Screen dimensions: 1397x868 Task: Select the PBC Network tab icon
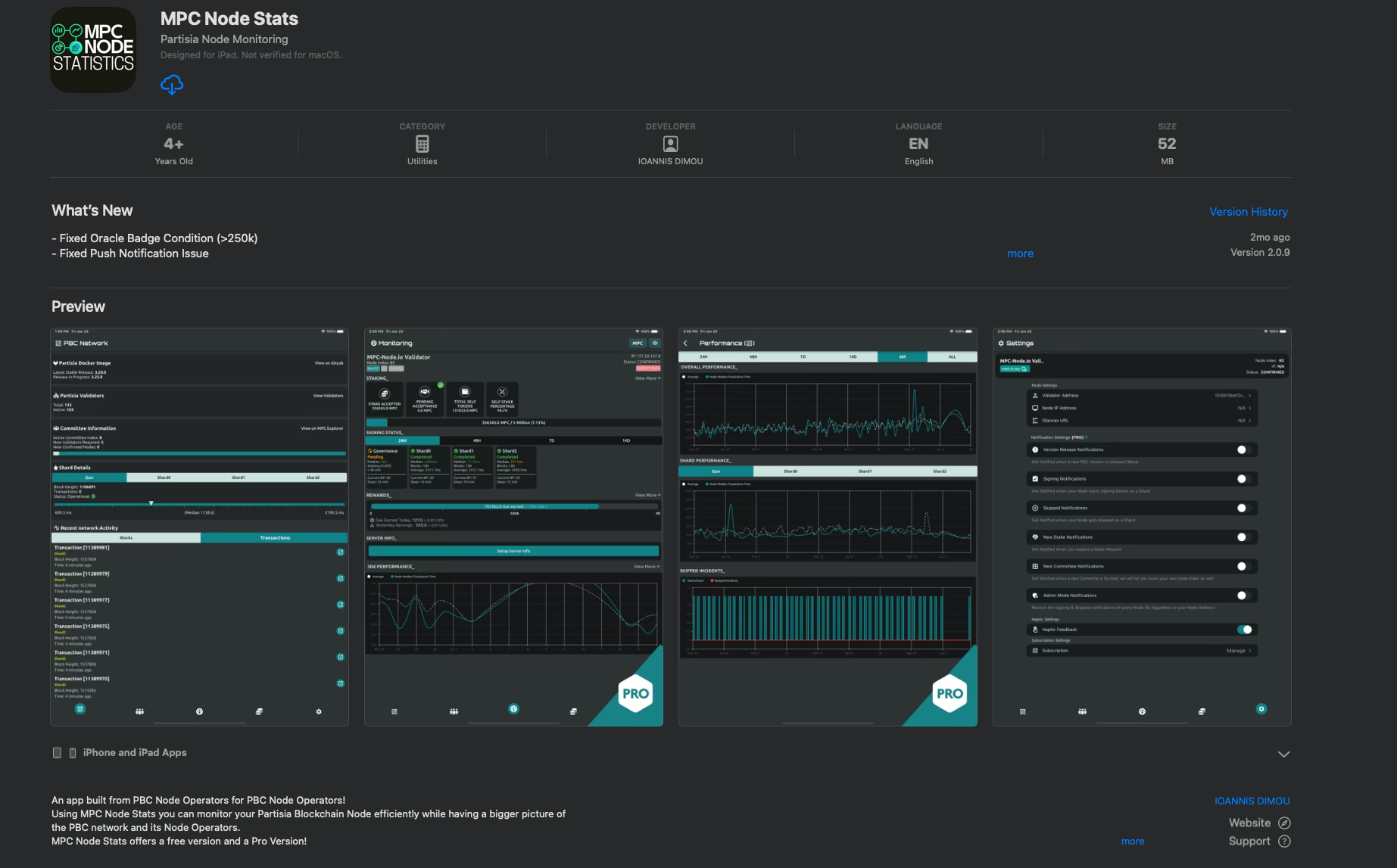point(80,709)
